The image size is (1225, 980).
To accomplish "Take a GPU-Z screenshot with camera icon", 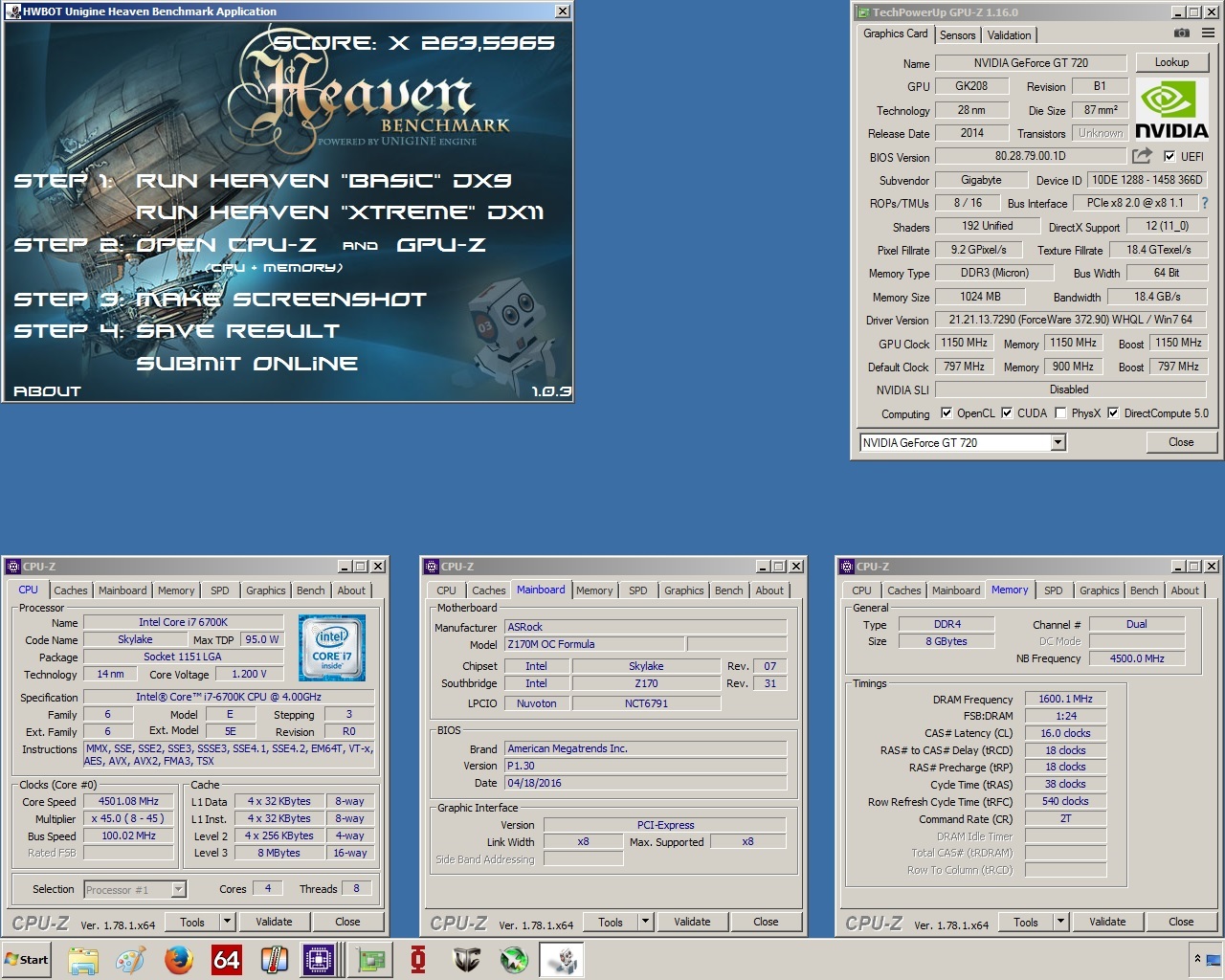I will tap(1182, 33).
